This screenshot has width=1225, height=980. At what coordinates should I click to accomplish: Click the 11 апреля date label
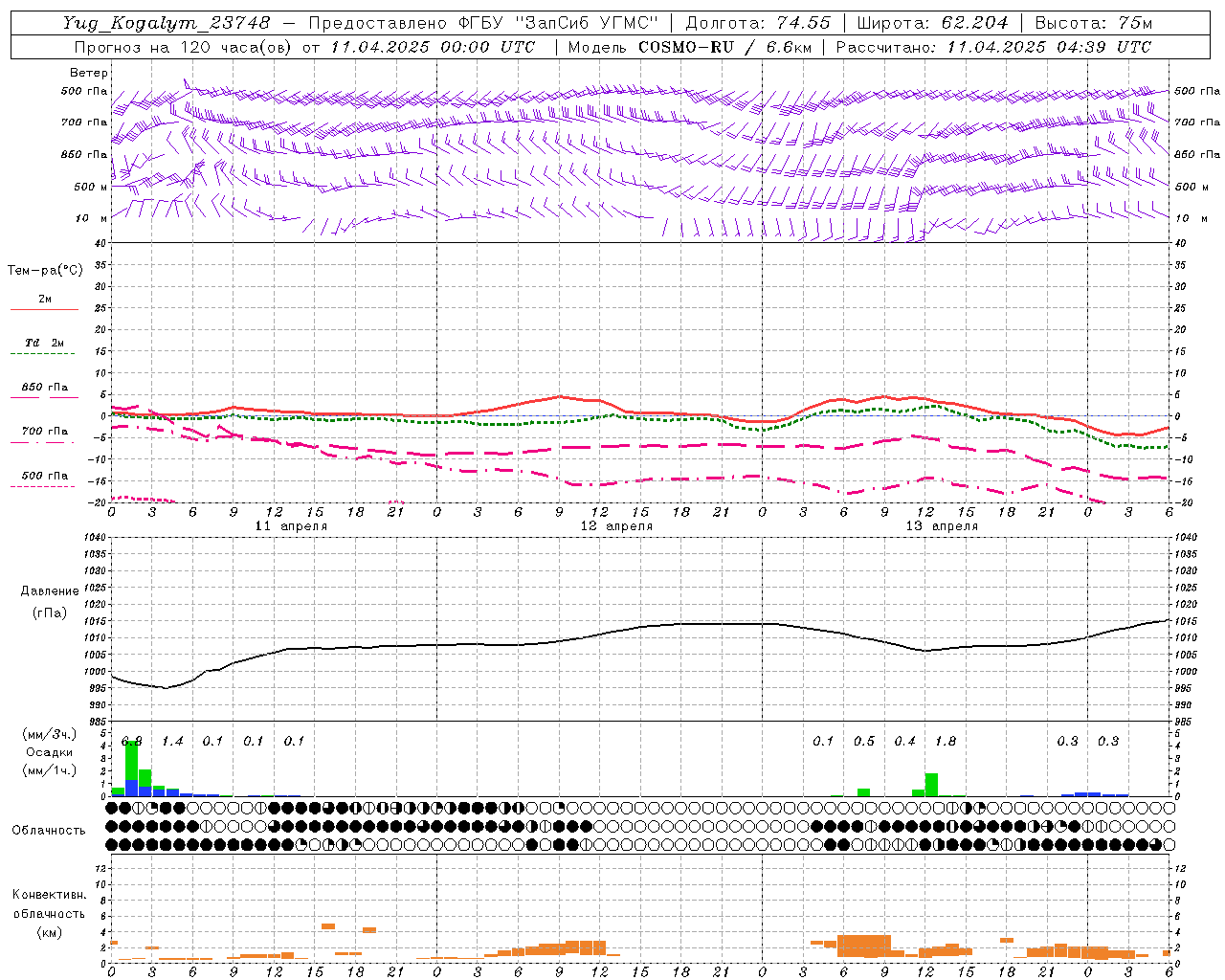tap(291, 526)
